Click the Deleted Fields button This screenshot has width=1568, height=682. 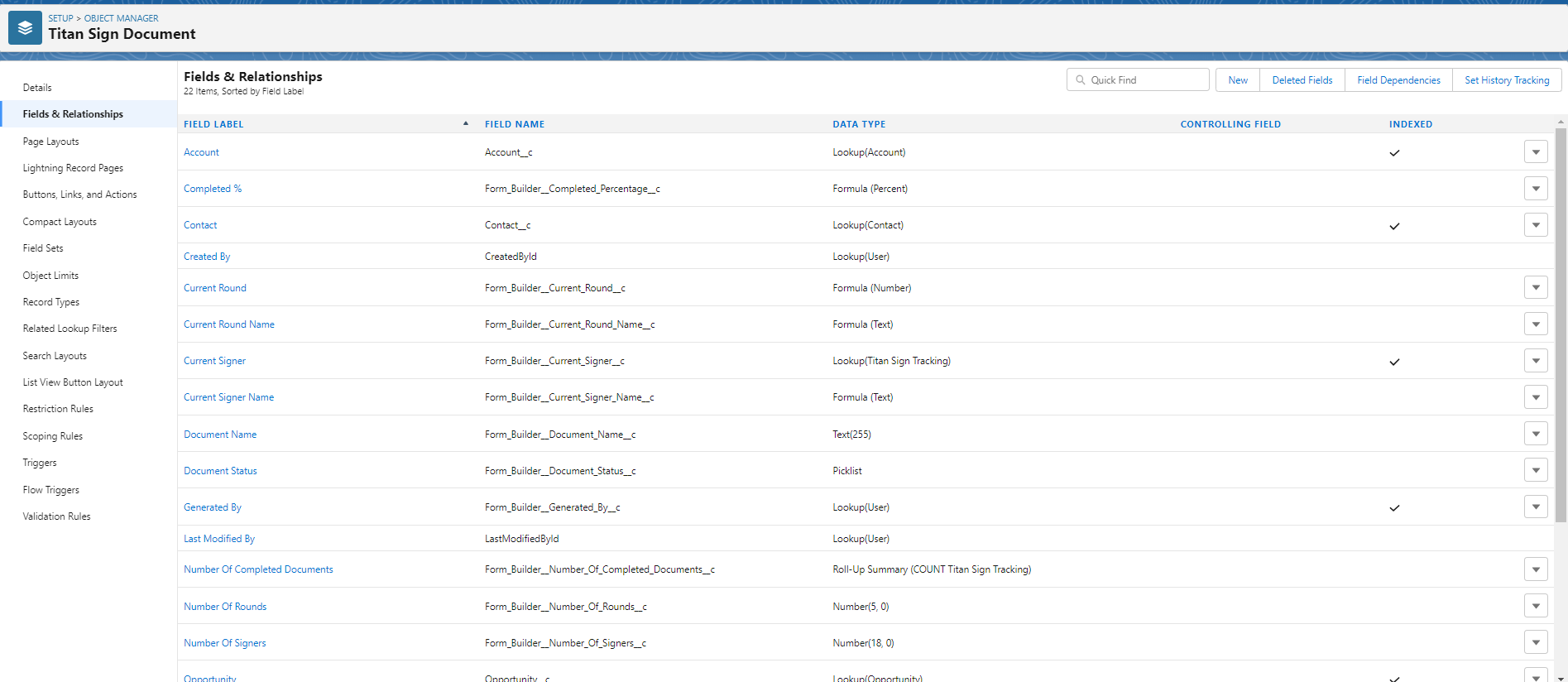[1302, 80]
